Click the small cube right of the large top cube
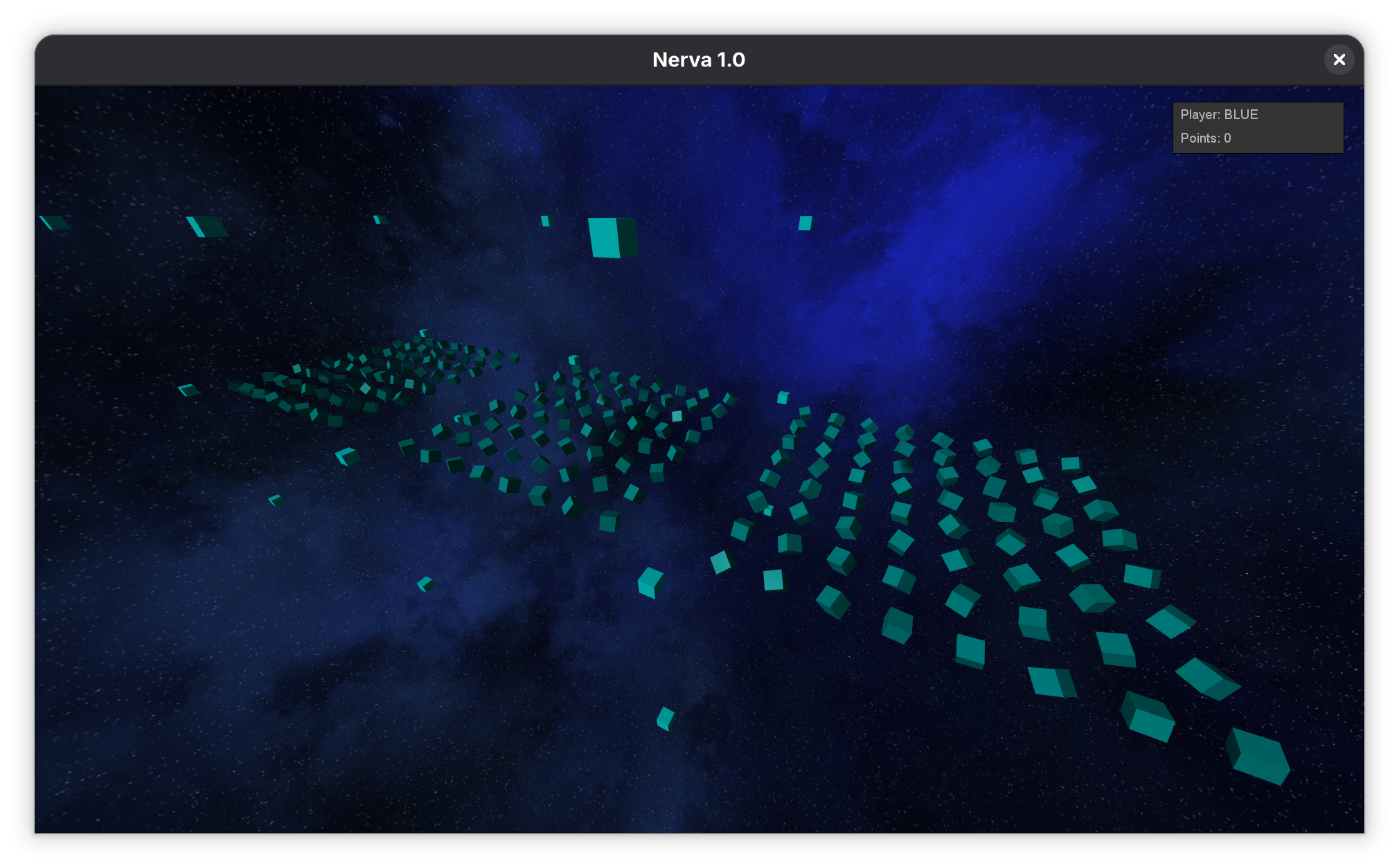The height and width of the screenshot is (868, 1399). (805, 223)
